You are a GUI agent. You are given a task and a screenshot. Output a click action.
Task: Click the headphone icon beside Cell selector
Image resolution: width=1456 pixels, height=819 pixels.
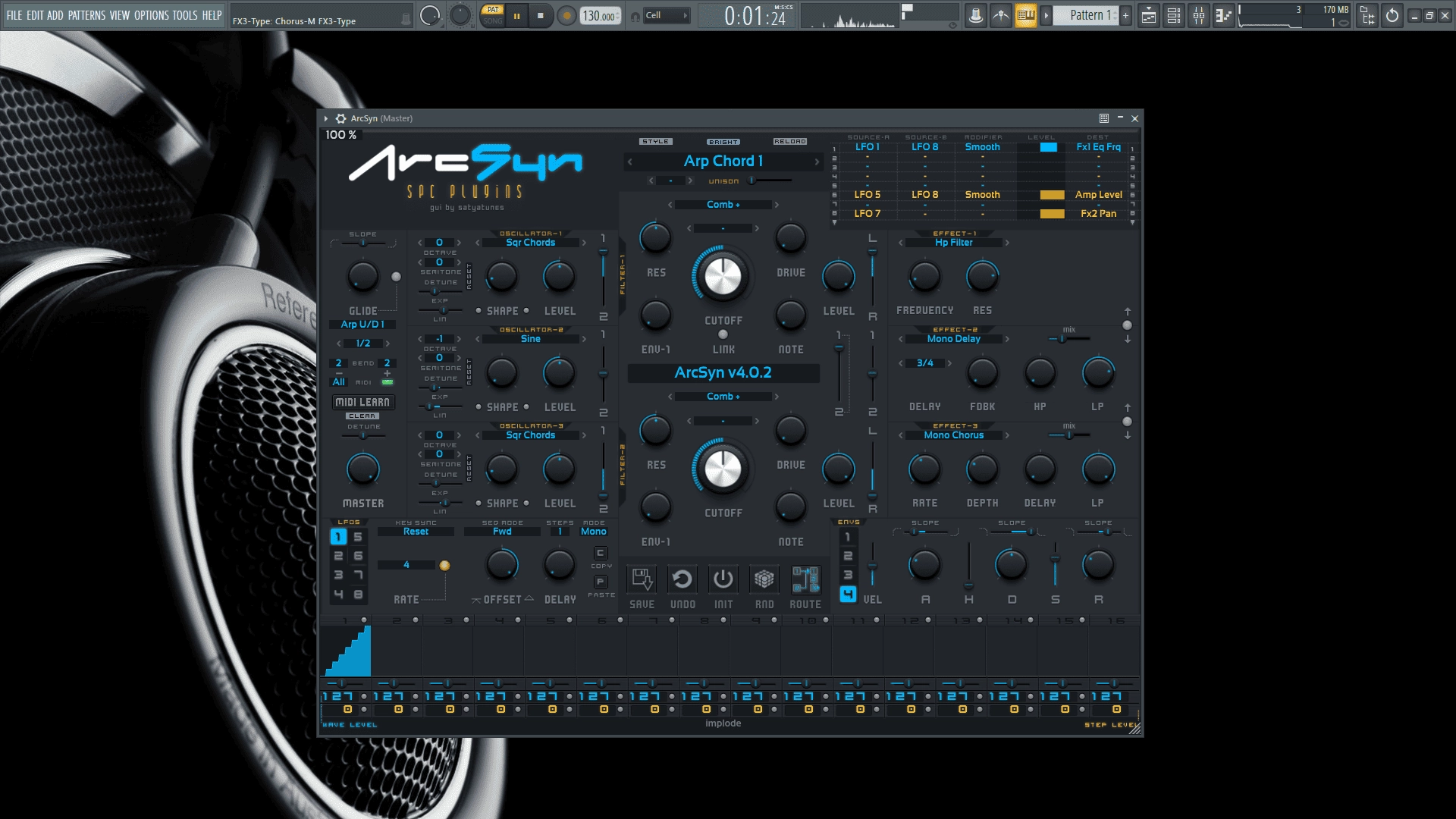pyautogui.click(x=635, y=16)
